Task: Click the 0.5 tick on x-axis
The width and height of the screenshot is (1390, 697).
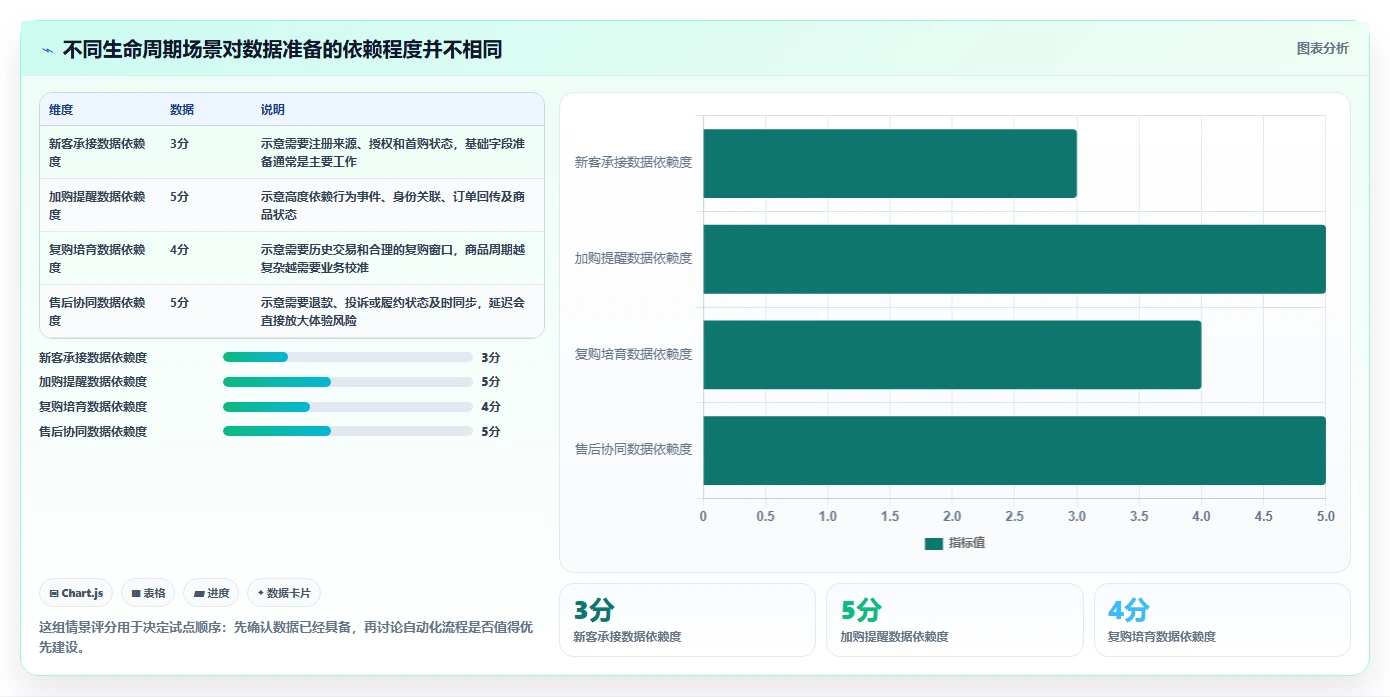Action: click(765, 516)
